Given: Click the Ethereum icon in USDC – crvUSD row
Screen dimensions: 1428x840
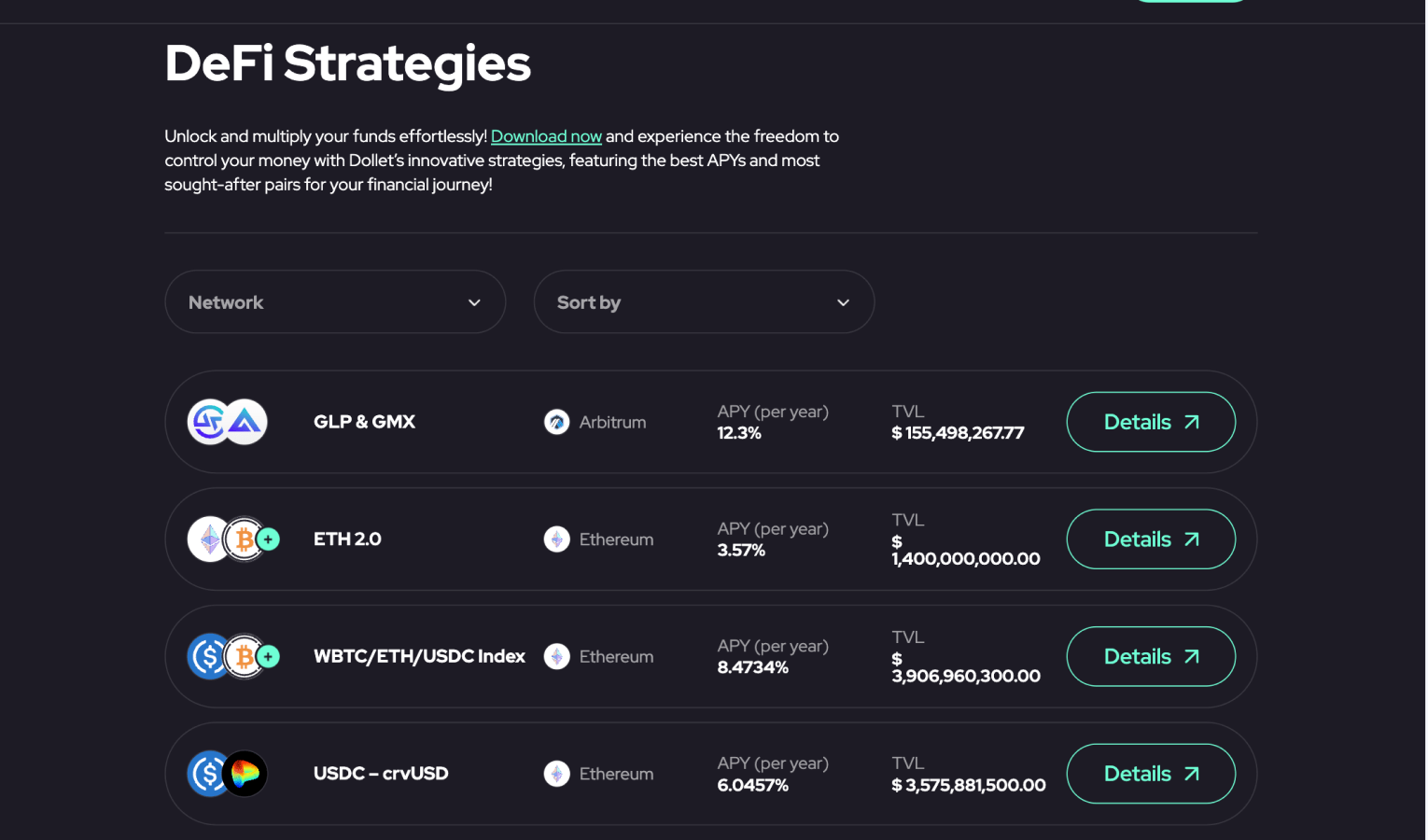Looking at the screenshot, I should [x=557, y=774].
